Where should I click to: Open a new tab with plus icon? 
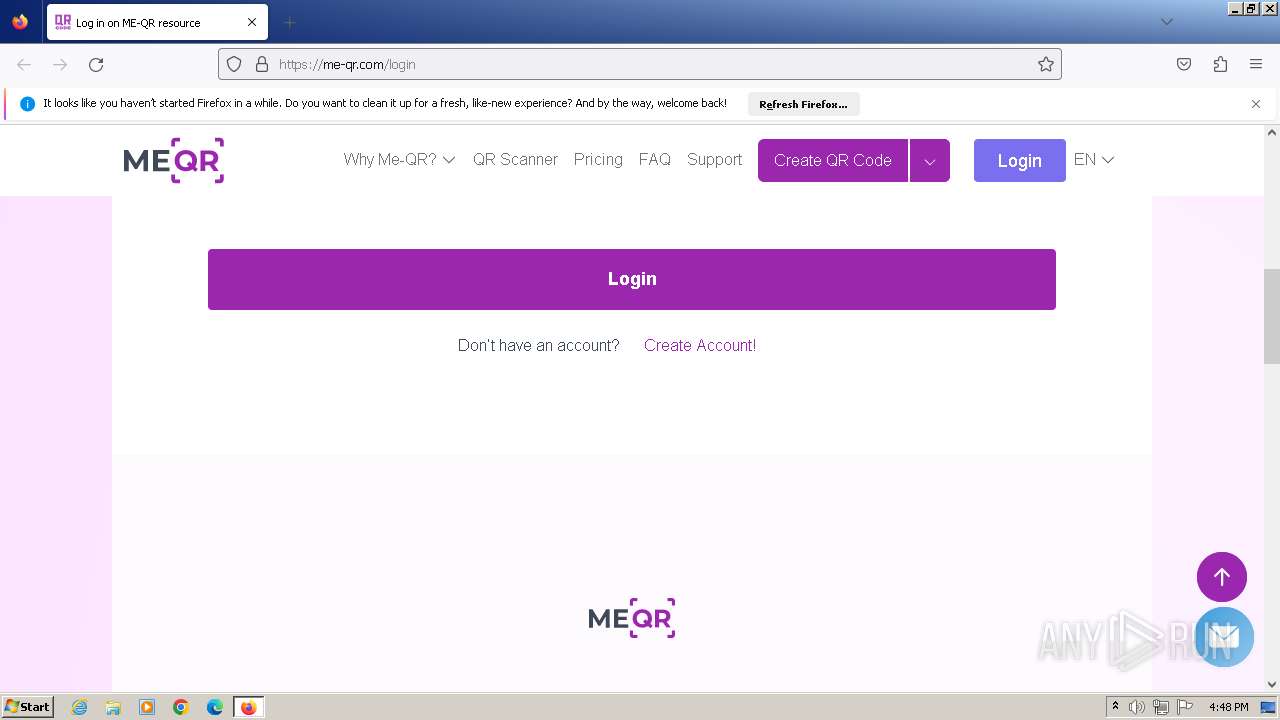tap(289, 22)
